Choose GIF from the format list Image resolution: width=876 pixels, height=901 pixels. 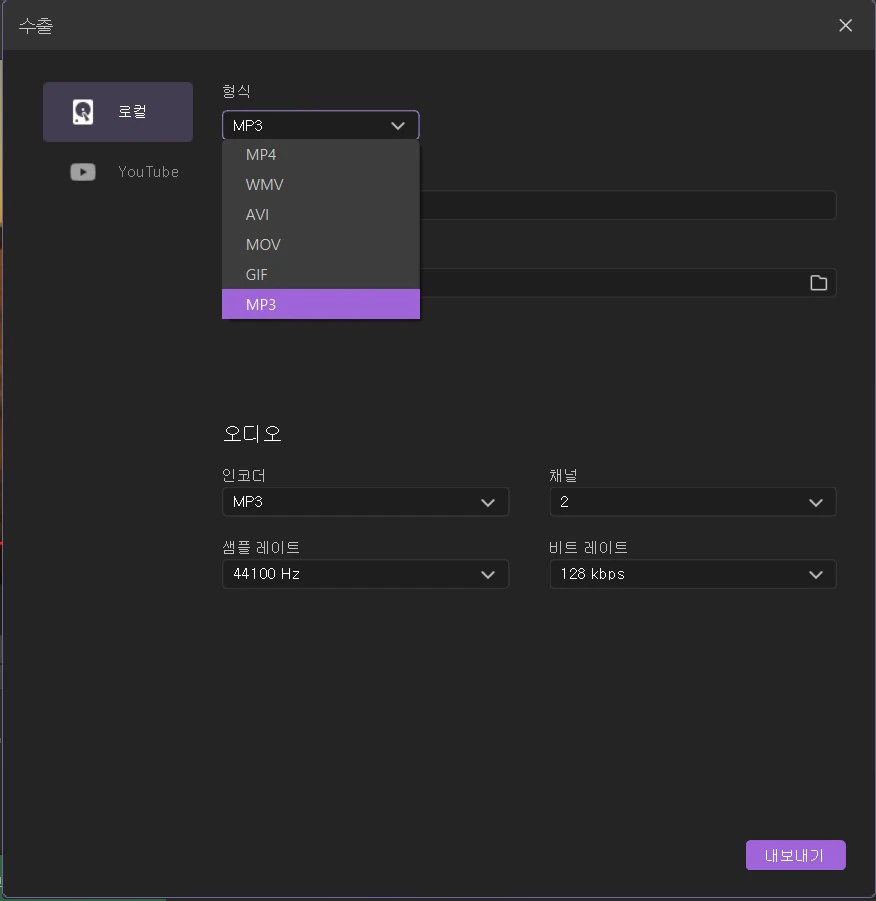(321, 274)
